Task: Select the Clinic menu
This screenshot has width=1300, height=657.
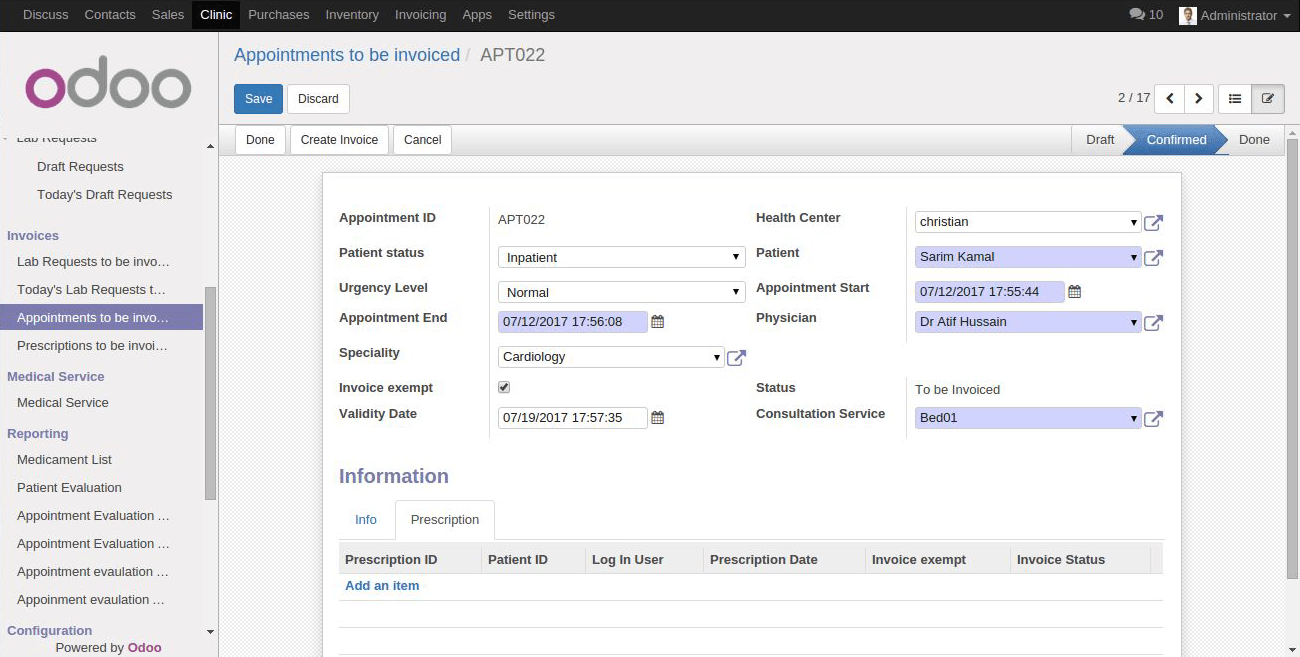Action: (216, 15)
